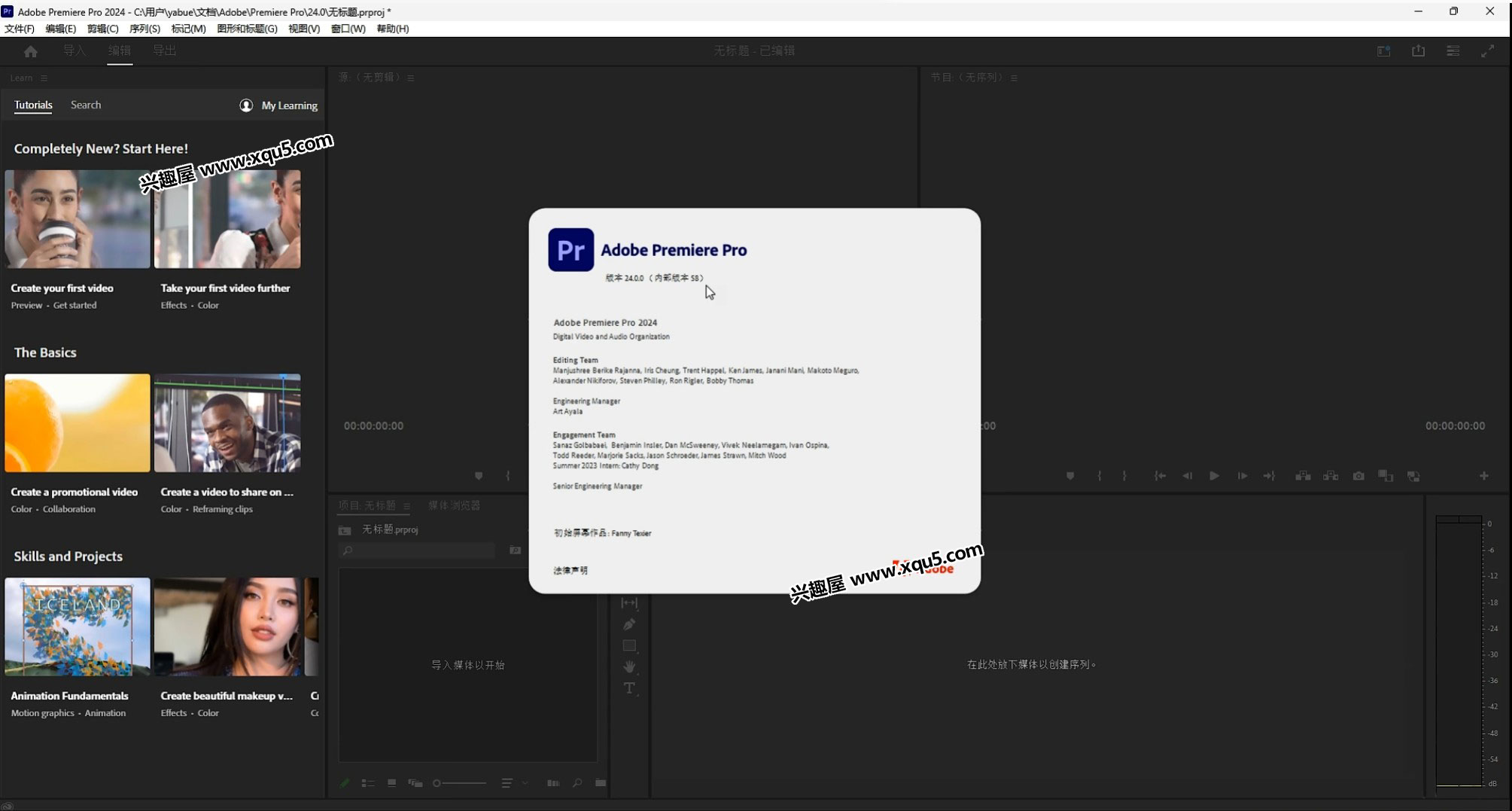Select the Rectangle tool
Screen dimensions: 1512x811
tap(629, 646)
